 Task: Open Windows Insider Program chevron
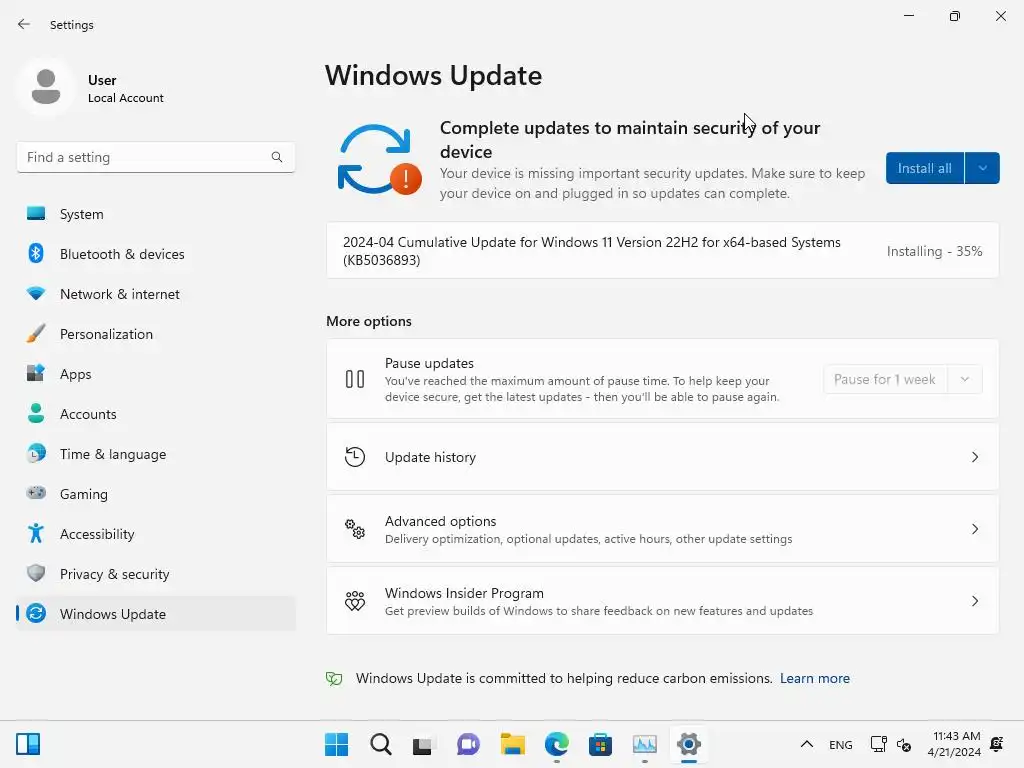click(974, 601)
